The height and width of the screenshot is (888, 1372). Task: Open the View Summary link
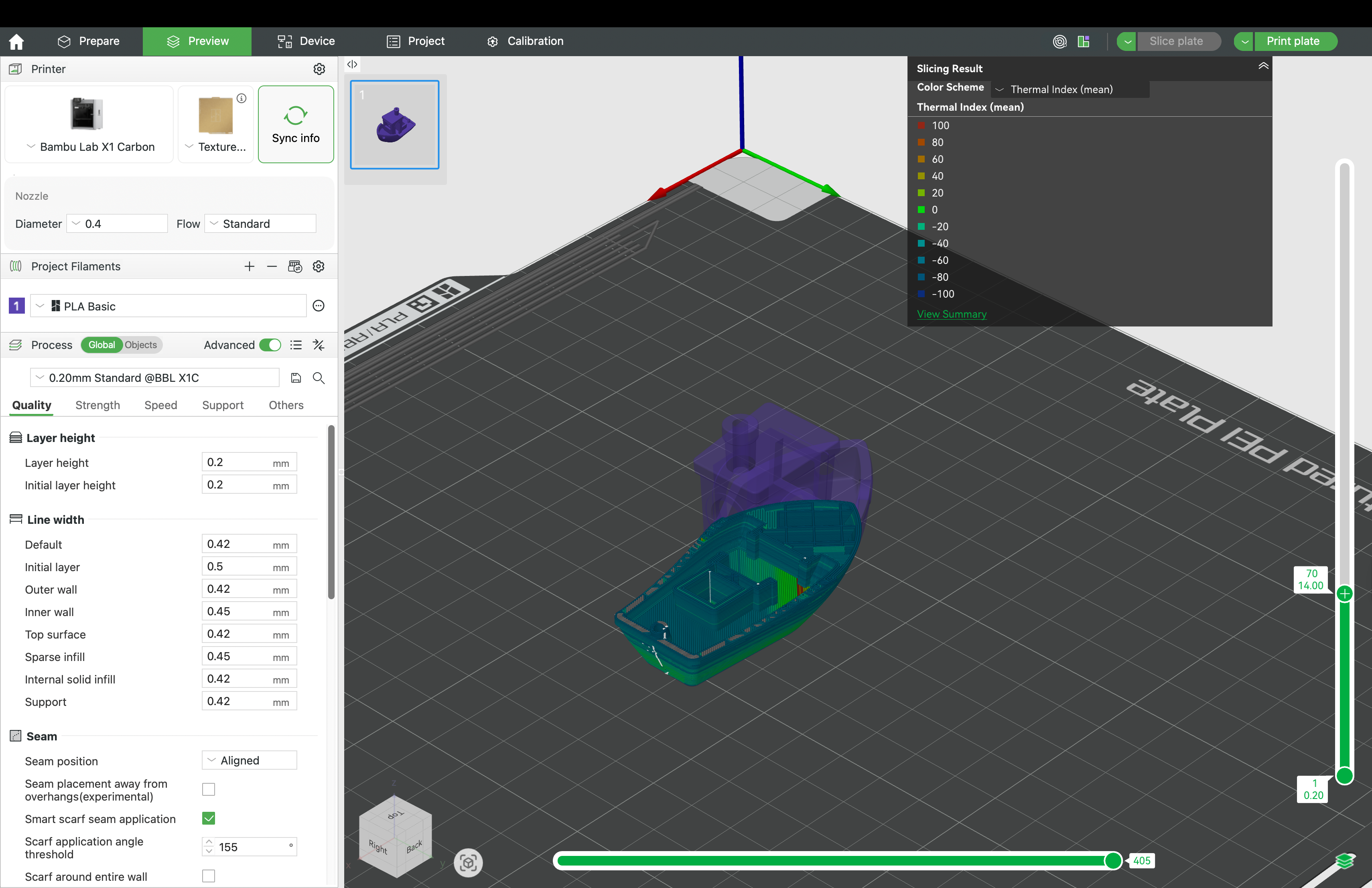click(x=951, y=314)
